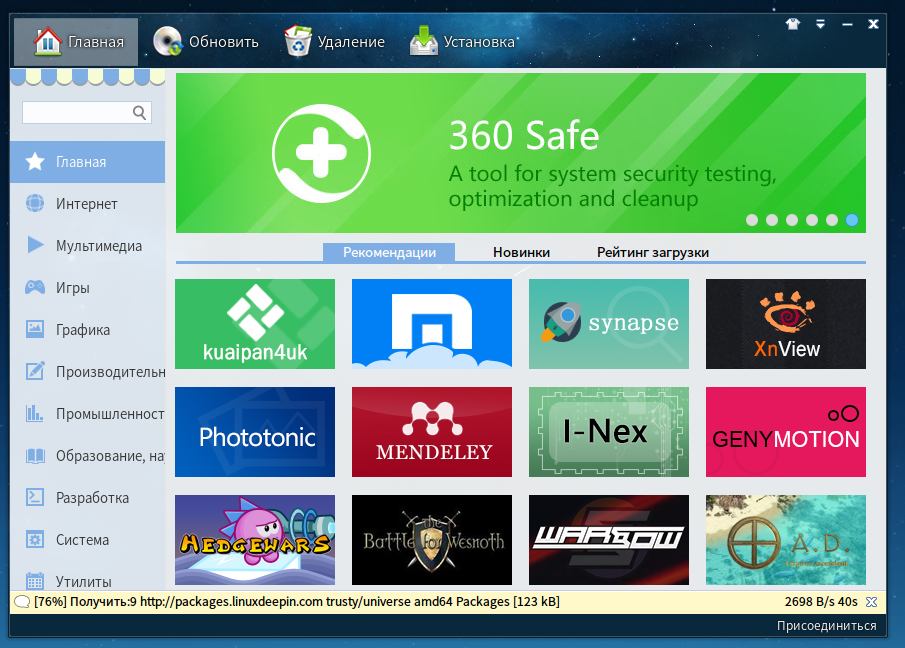905x648 pixels.
Task: Focus the sidebar search field
Action: tap(87, 113)
